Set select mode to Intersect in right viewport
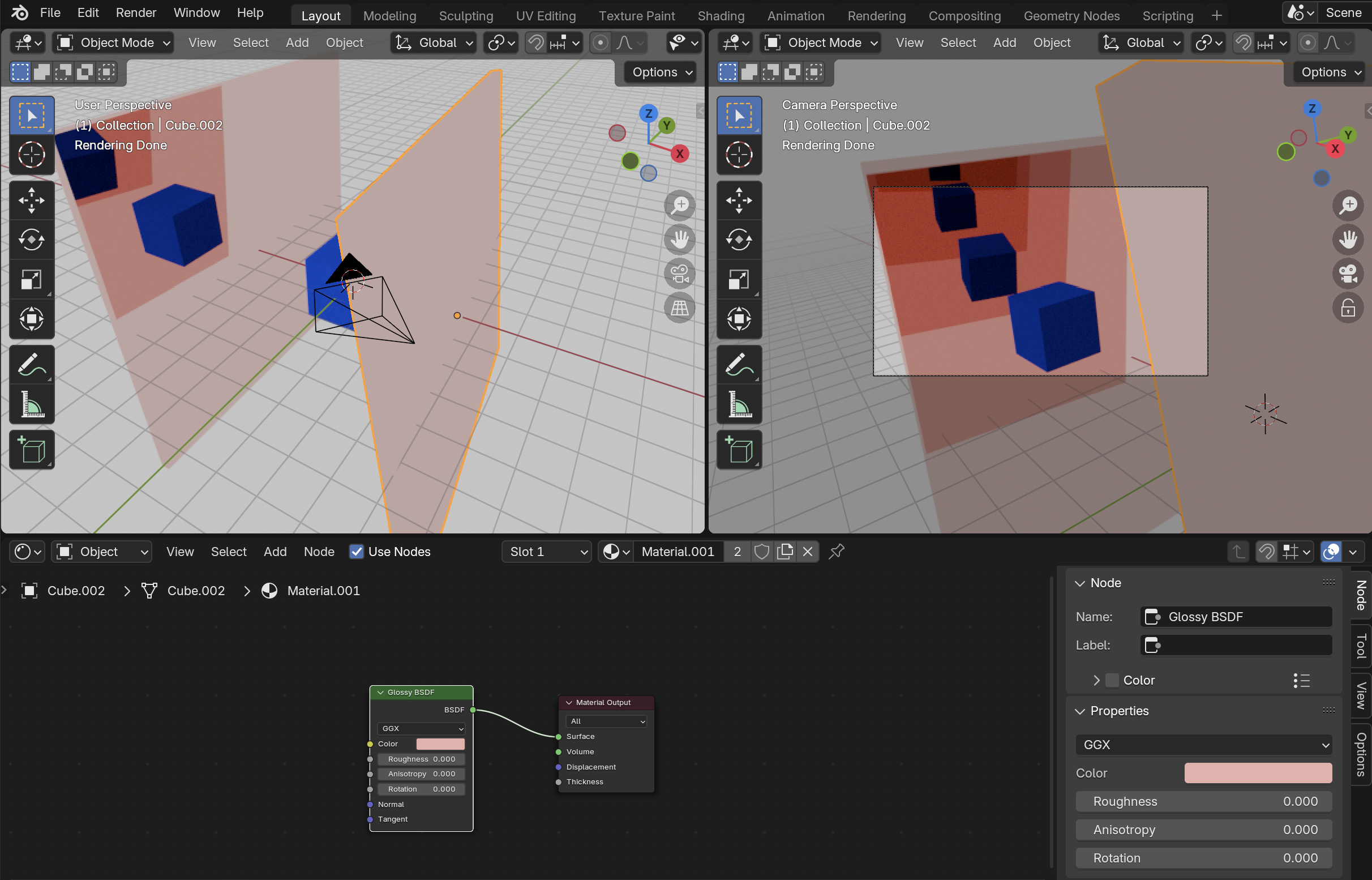The height and width of the screenshot is (880, 1372). click(814, 72)
